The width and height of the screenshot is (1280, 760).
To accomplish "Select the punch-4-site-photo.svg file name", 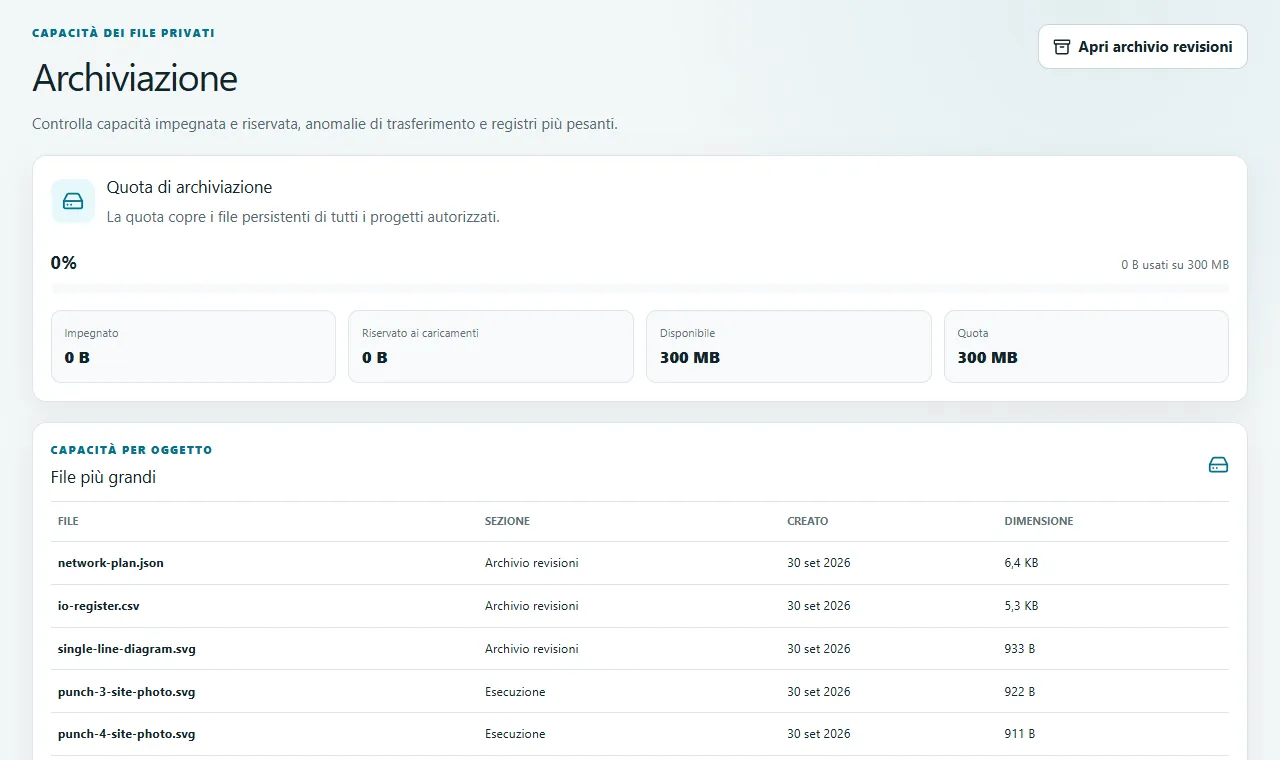I will pyautogui.click(x=127, y=734).
